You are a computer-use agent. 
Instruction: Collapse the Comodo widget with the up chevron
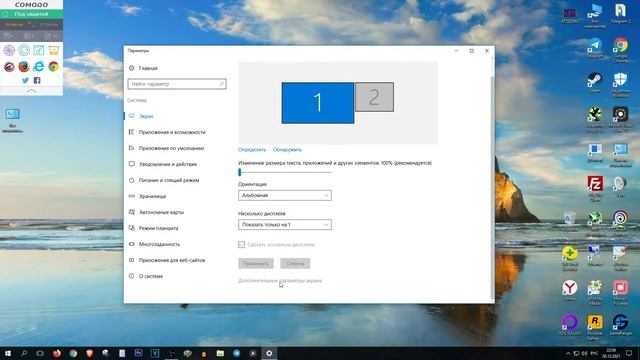[31, 91]
